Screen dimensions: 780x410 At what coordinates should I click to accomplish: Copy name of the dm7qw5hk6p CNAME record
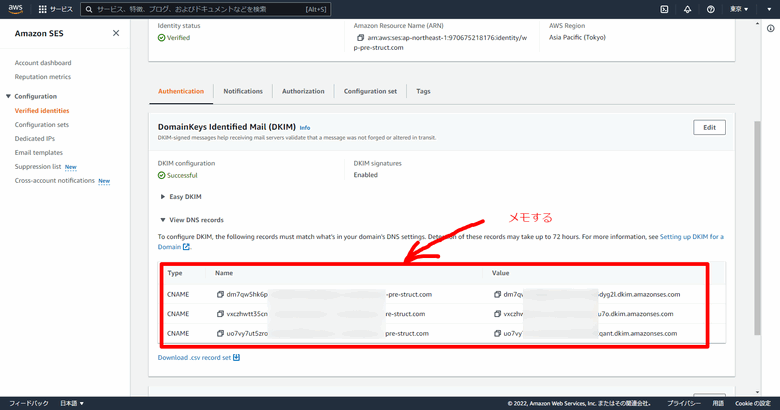point(220,295)
